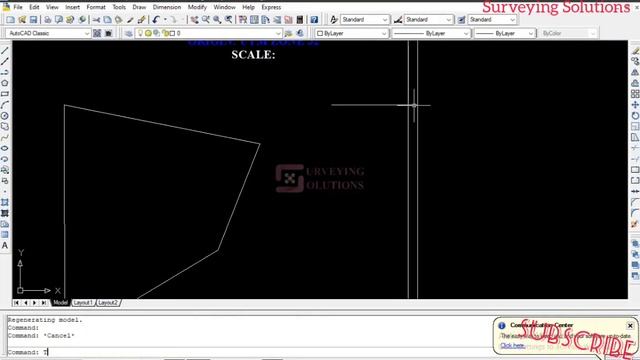Click layer 0 color square swatch
Viewport: 640px width, 360px height.
coord(172,33)
